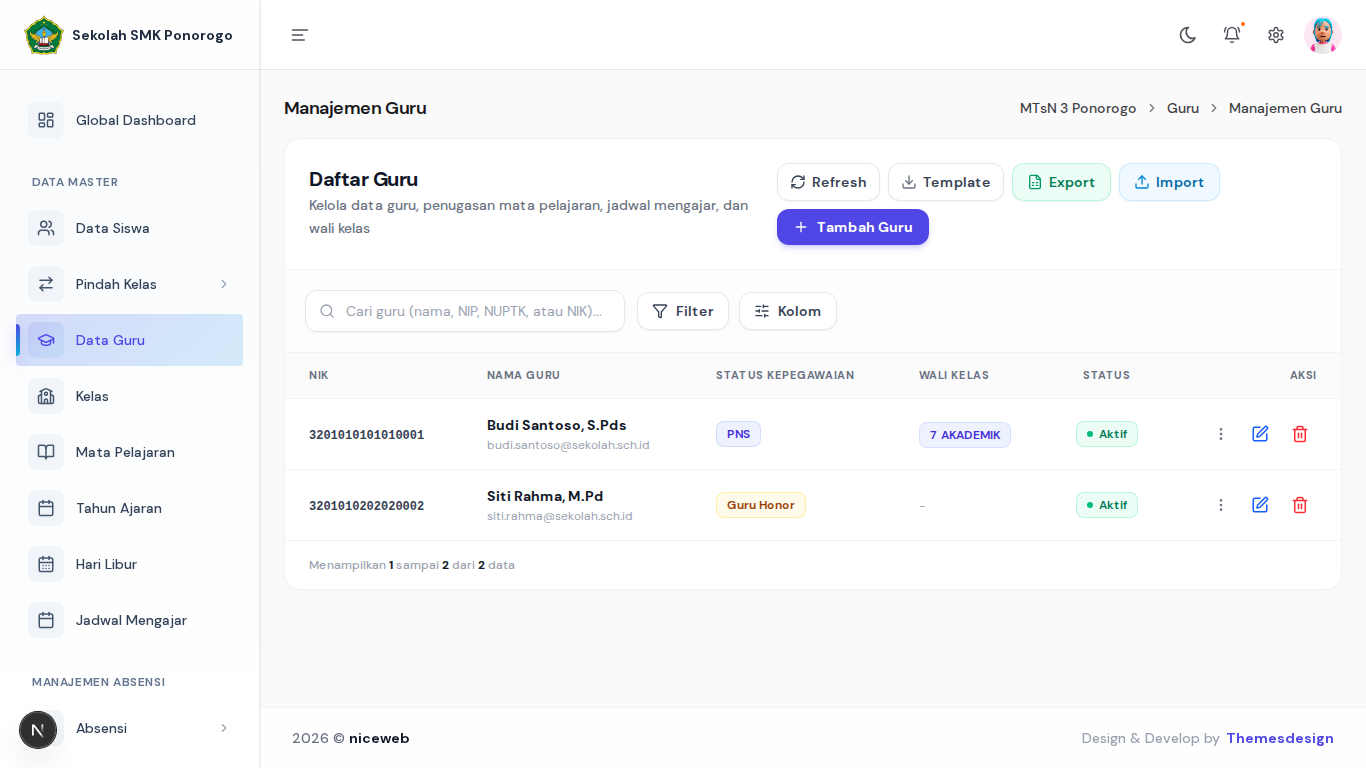Toggle dark mode moon icon

tap(1188, 35)
